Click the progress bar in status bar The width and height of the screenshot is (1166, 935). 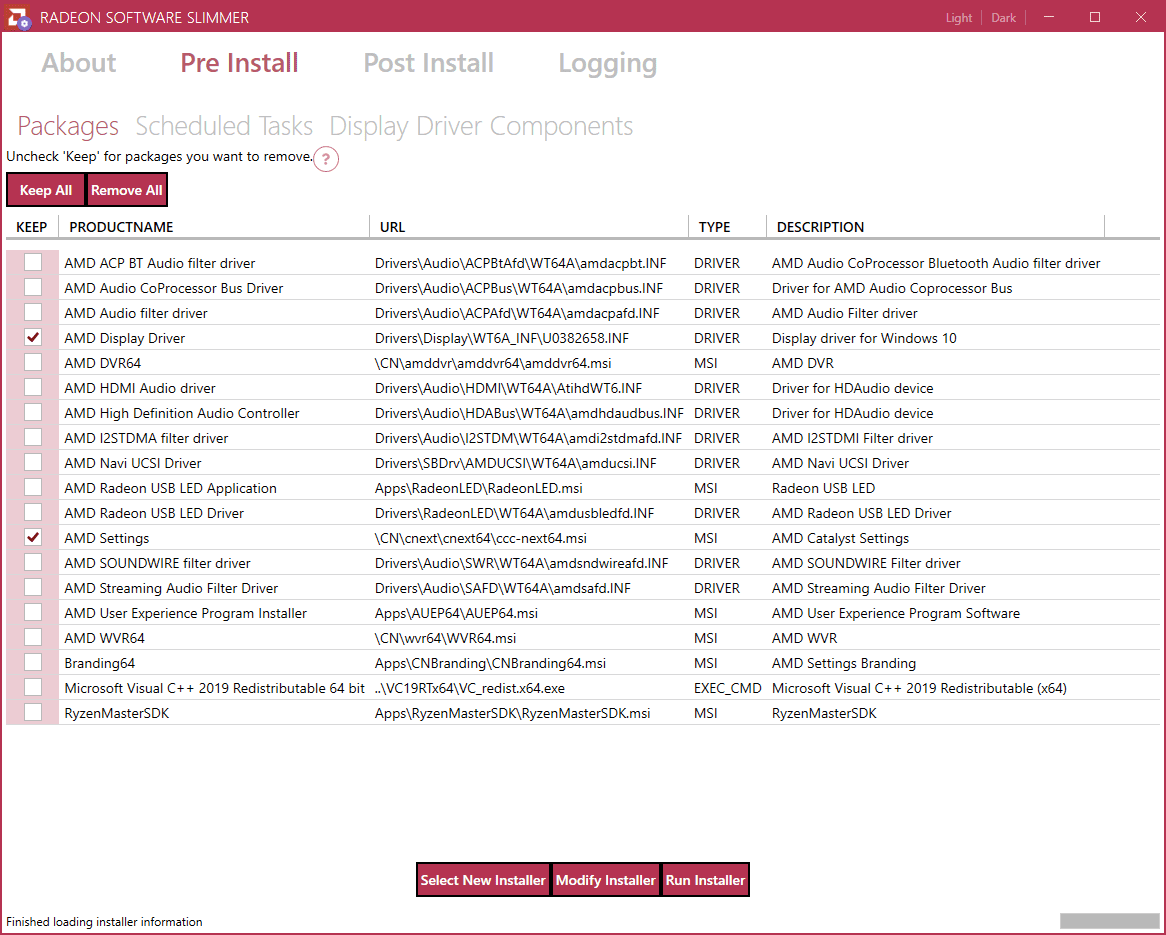click(1109, 921)
